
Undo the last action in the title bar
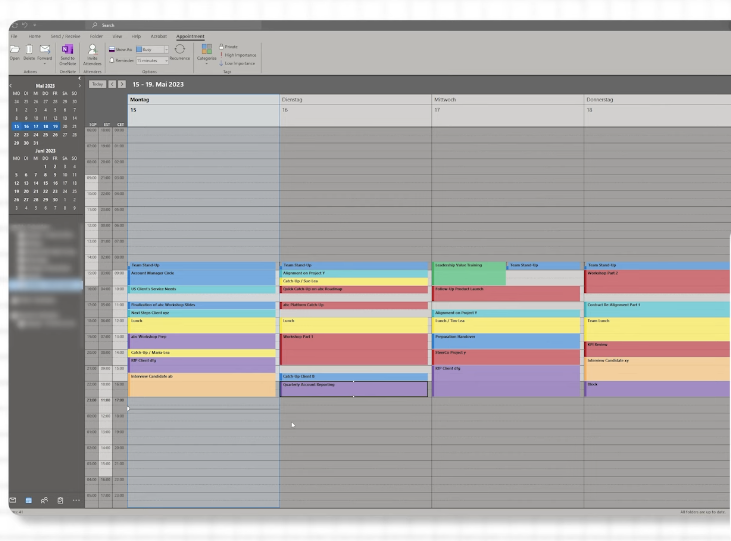[24, 25]
